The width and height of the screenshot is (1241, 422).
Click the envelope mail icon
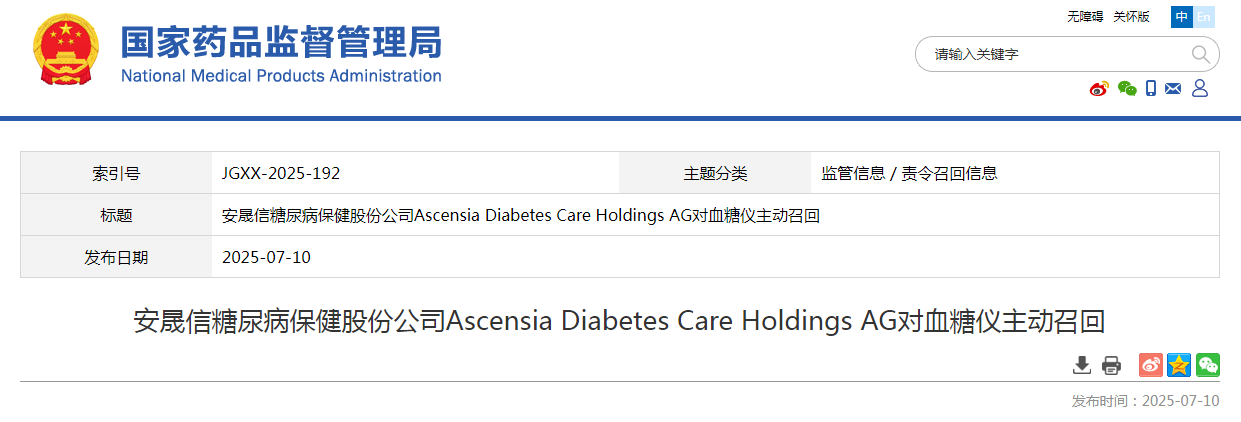pyautogui.click(x=1174, y=89)
